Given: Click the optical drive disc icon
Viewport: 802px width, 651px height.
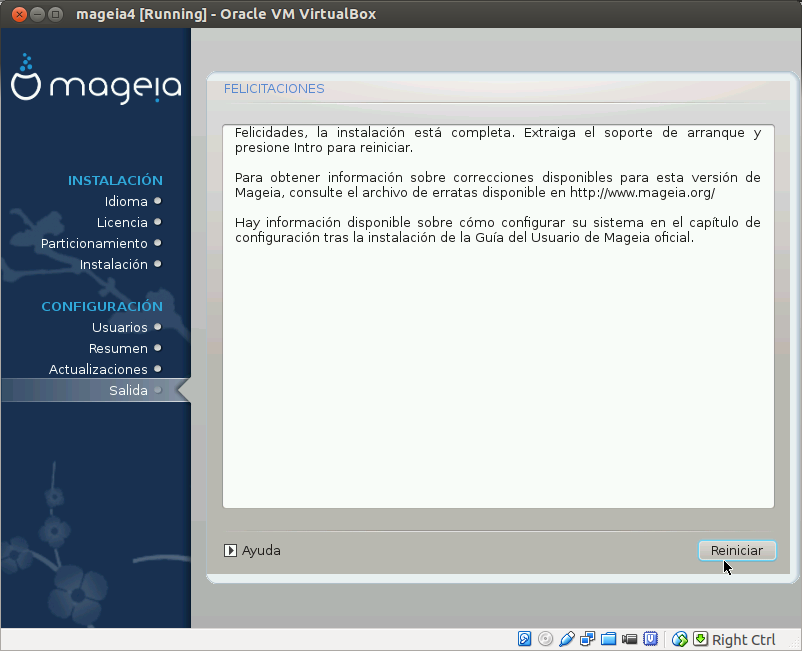Looking at the screenshot, I should coord(546,638).
